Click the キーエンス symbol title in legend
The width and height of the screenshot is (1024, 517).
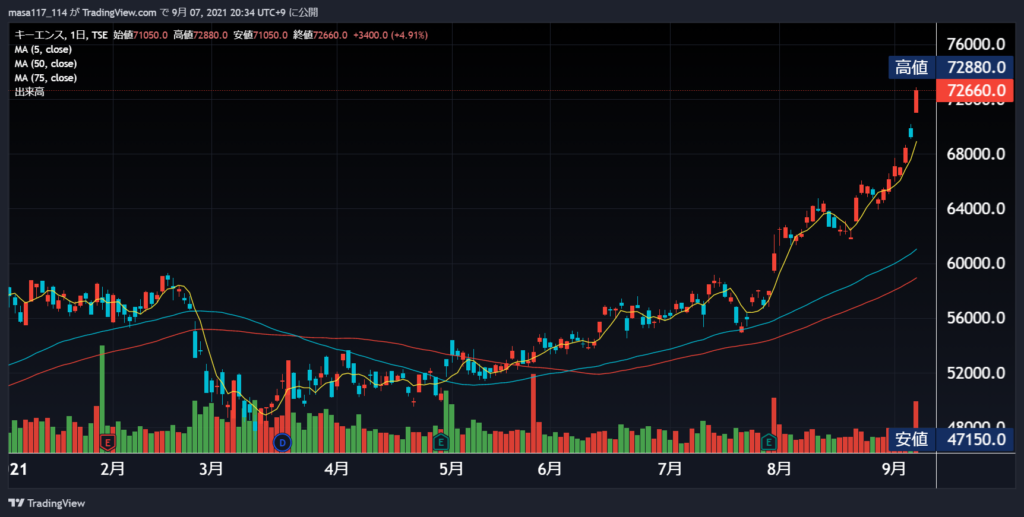tap(38, 35)
